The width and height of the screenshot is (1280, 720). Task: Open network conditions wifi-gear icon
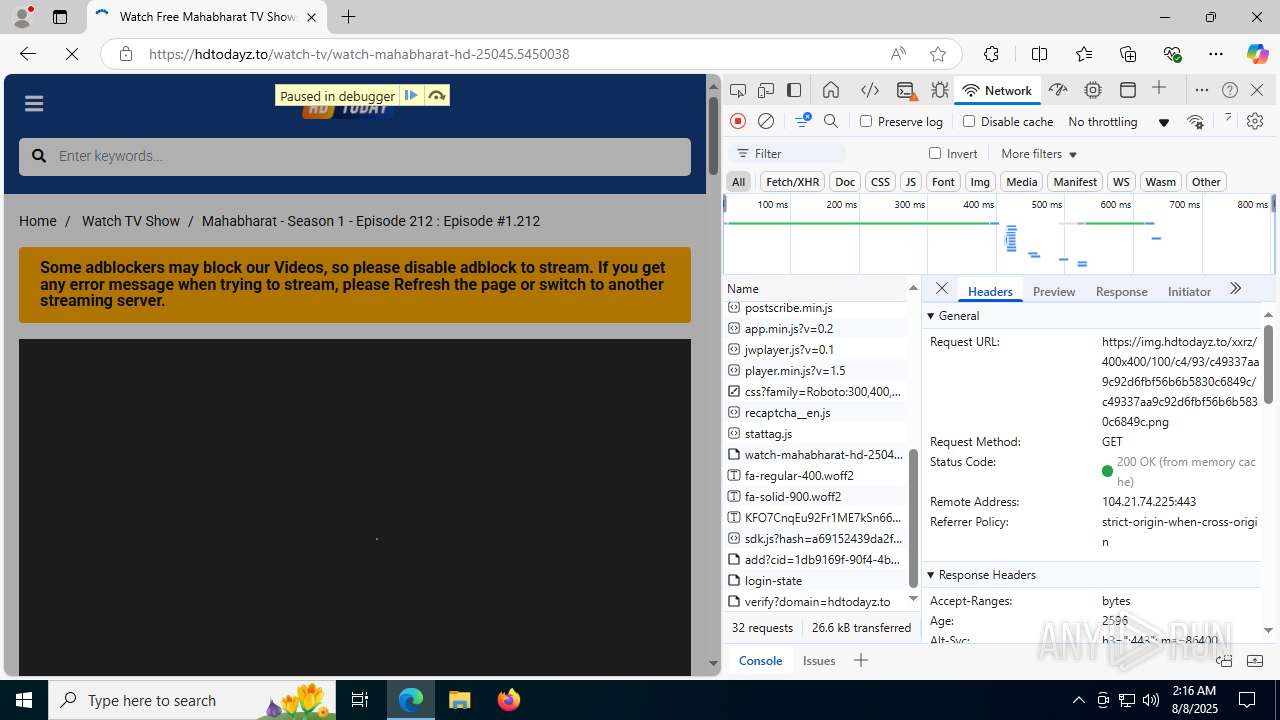[1195, 121]
